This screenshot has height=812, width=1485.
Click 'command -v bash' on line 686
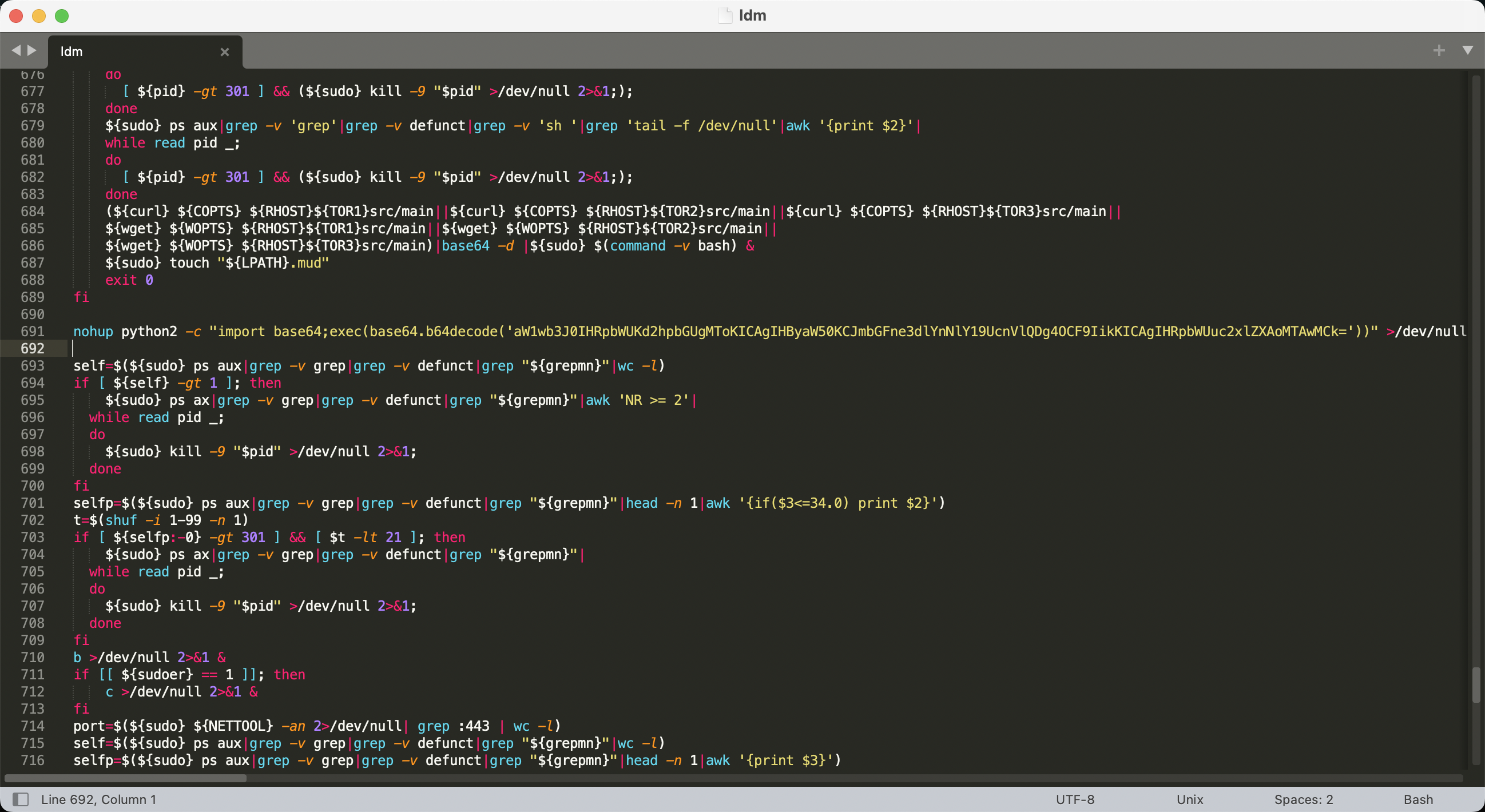click(x=669, y=246)
